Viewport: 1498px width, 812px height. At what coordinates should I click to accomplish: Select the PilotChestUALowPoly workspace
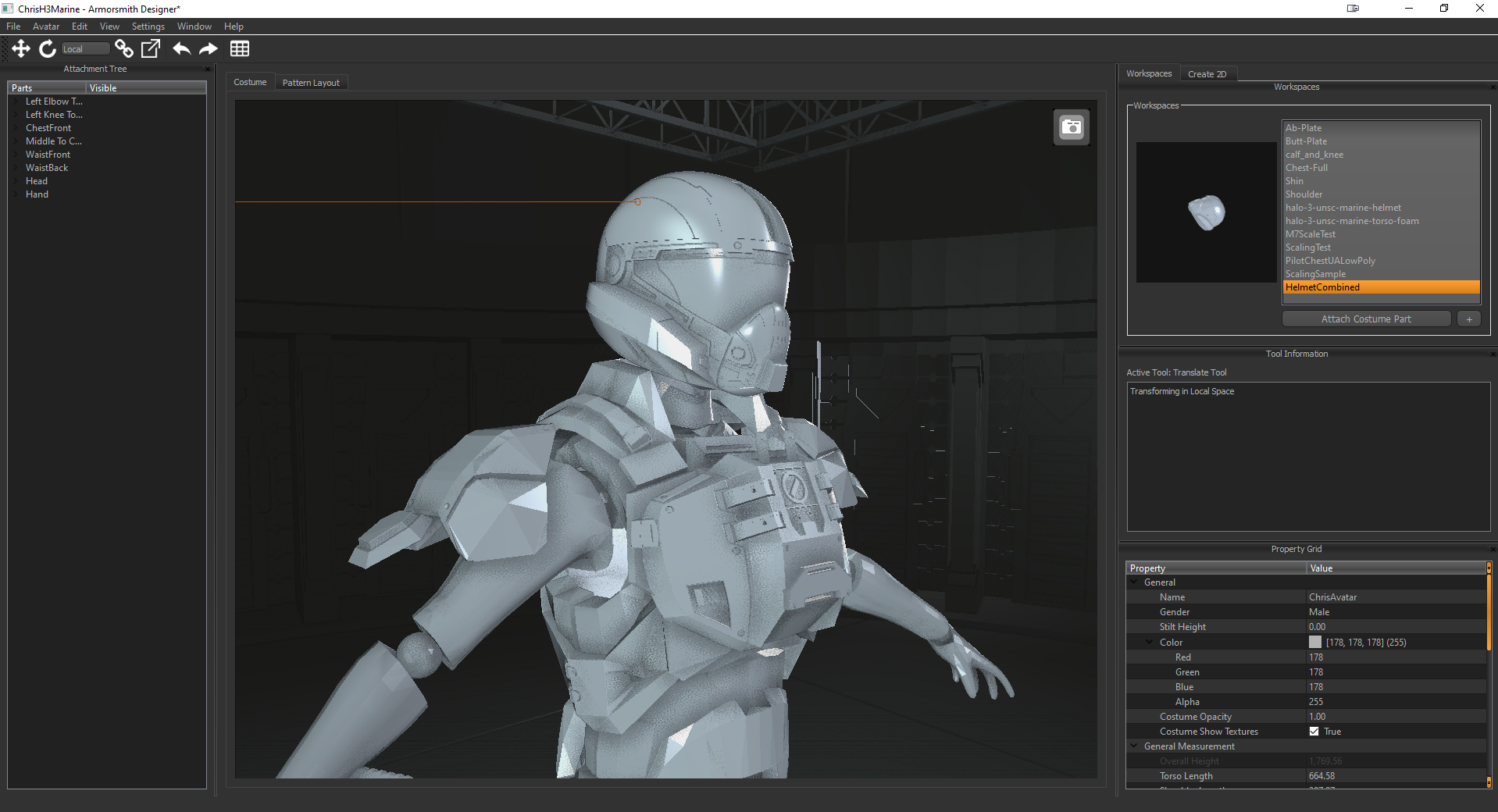pos(1381,261)
